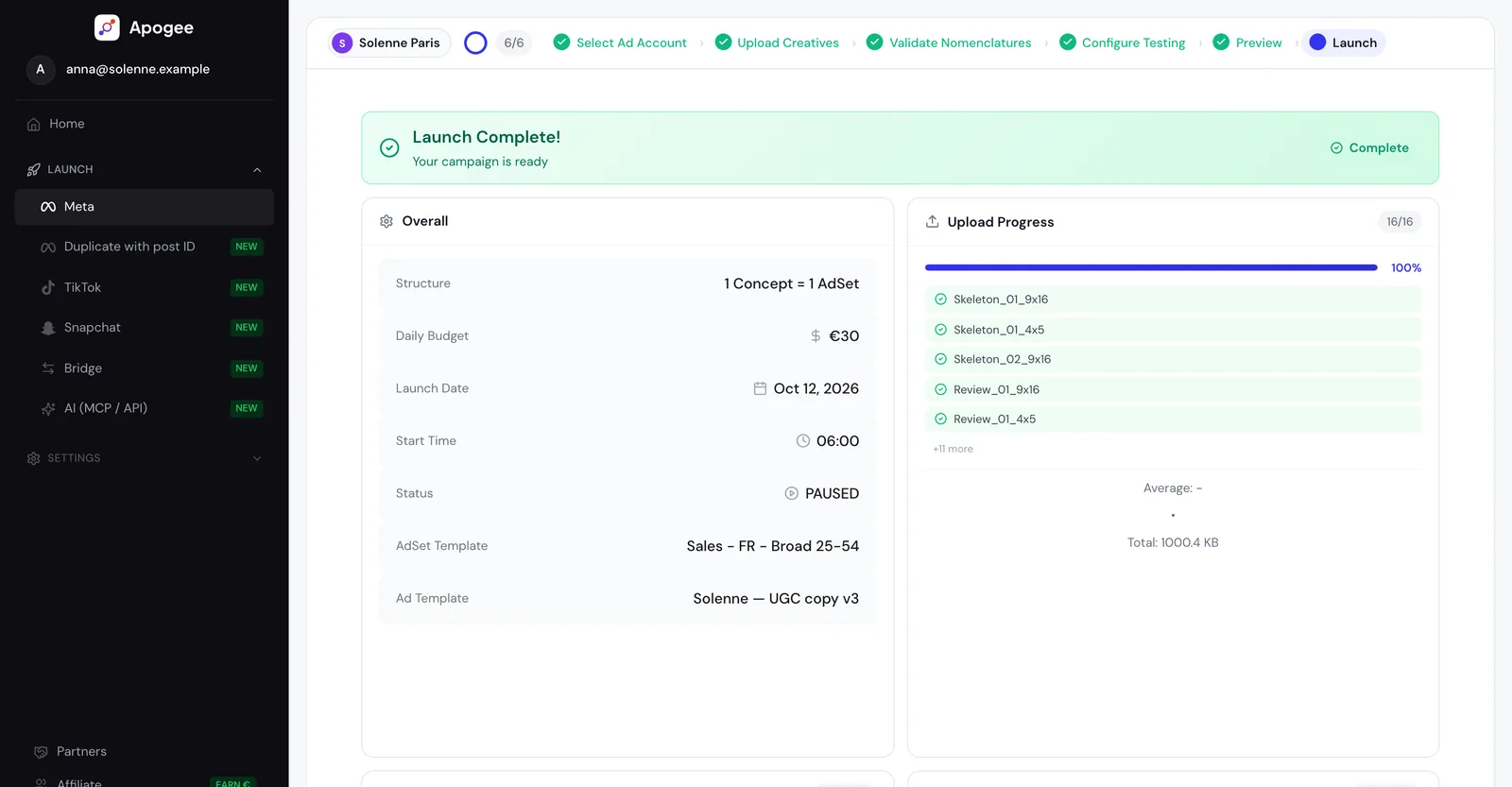Screen dimensions: 1512x787
Task: Open the Partners link
Action: click(x=145, y=752)
